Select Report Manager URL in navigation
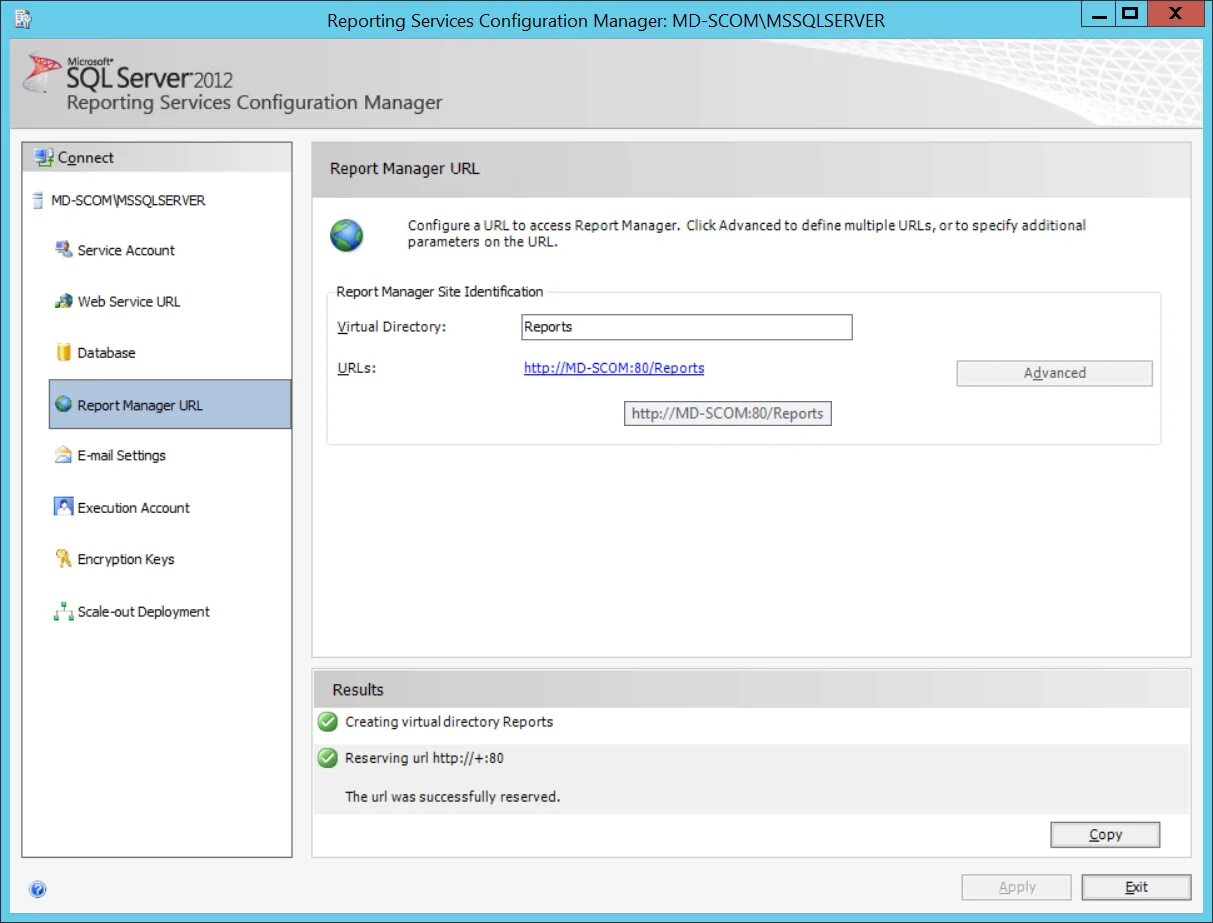Viewport: 1213px width, 923px height. point(170,405)
